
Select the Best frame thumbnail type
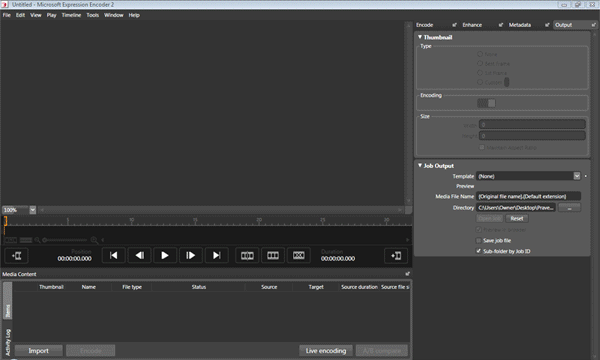479,63
